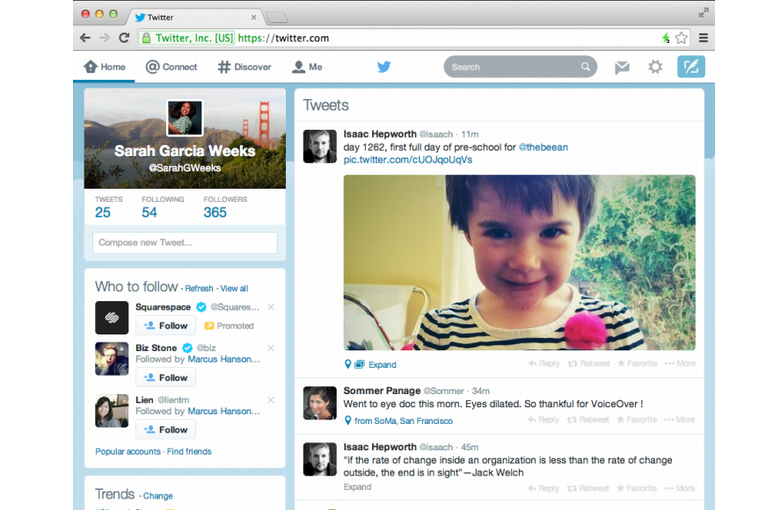View the 54 following count

[x=149, y=212]
